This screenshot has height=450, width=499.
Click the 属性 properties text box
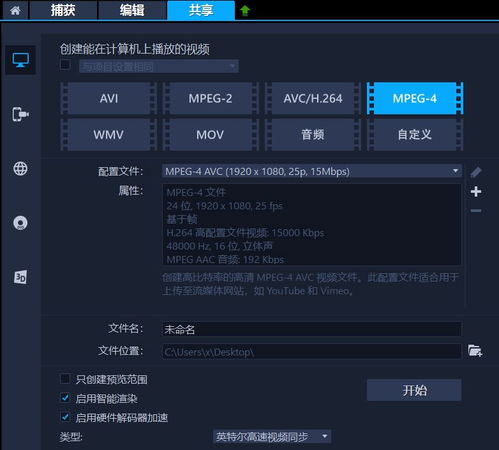click(312, 225)
